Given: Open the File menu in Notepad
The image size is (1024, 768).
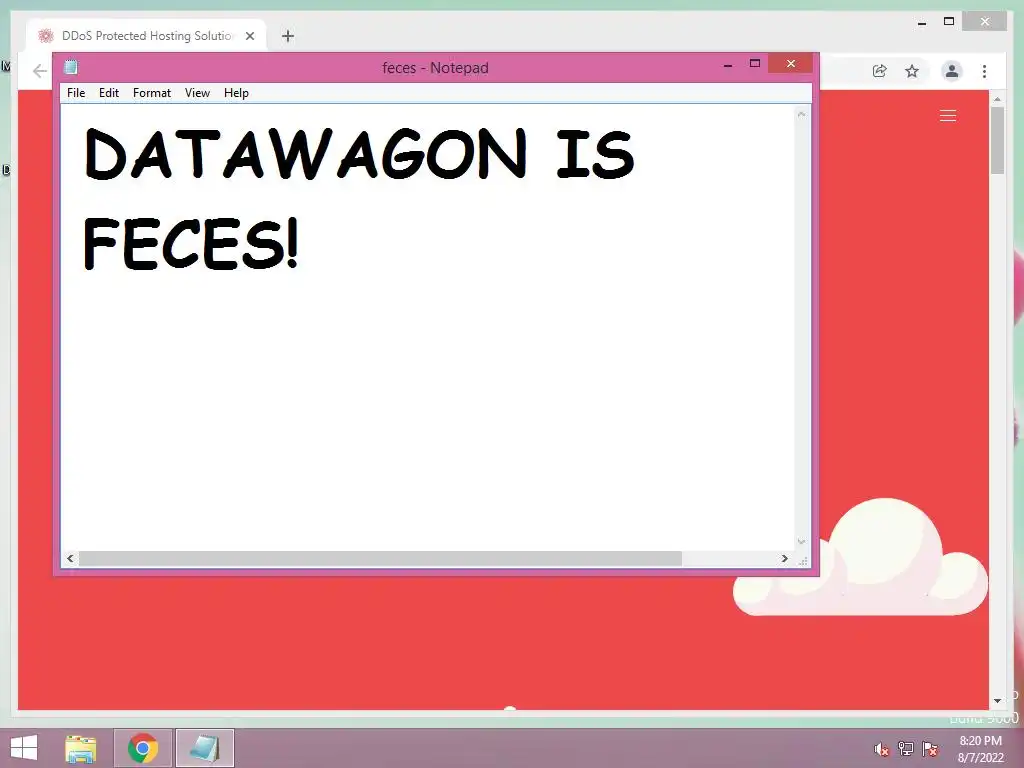Looking at the screenshot, I should click(x=76, y=93).
